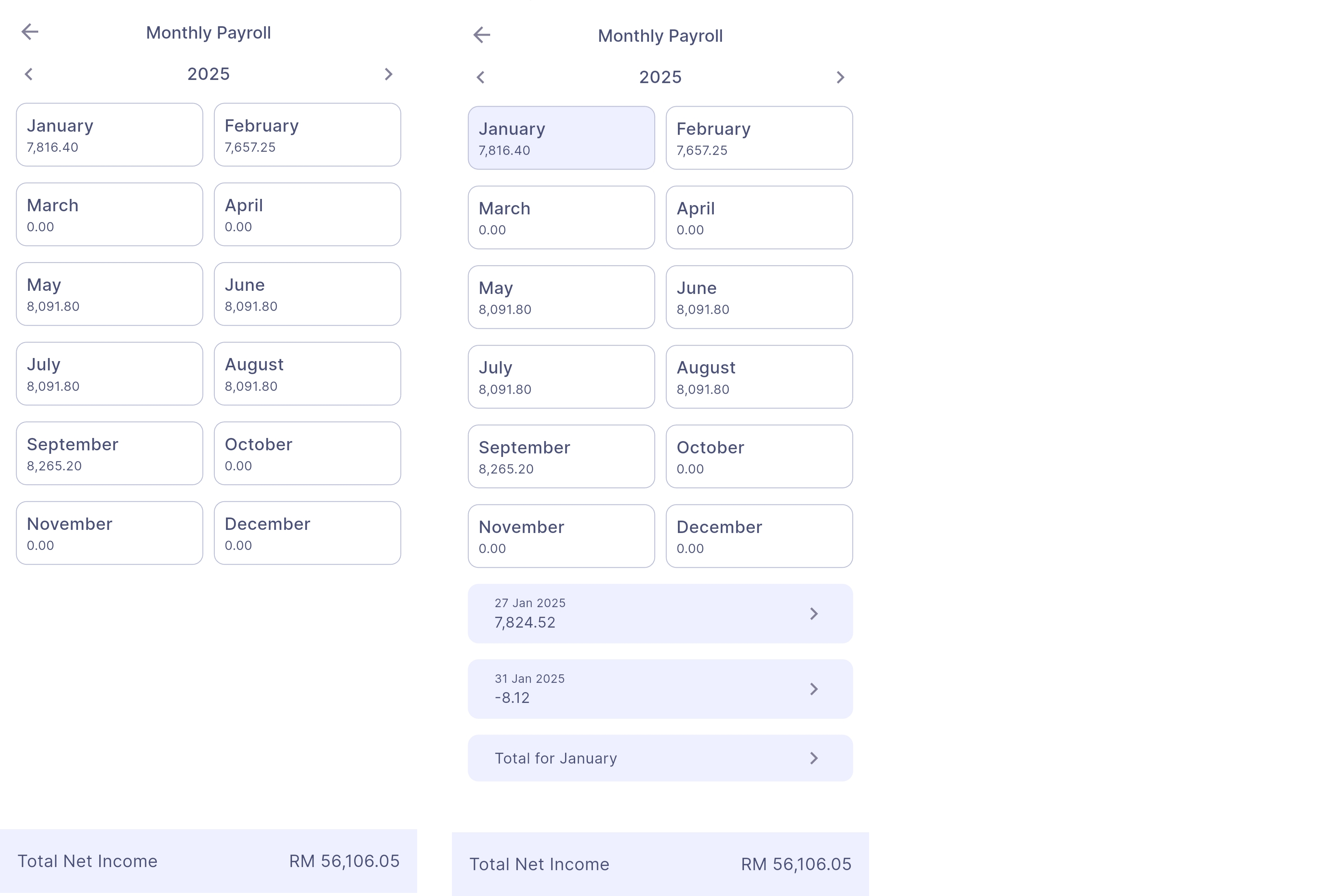This screenshot has height=896, width=1321.
Task: Go to next year on right screen
Action: (840, 77)
